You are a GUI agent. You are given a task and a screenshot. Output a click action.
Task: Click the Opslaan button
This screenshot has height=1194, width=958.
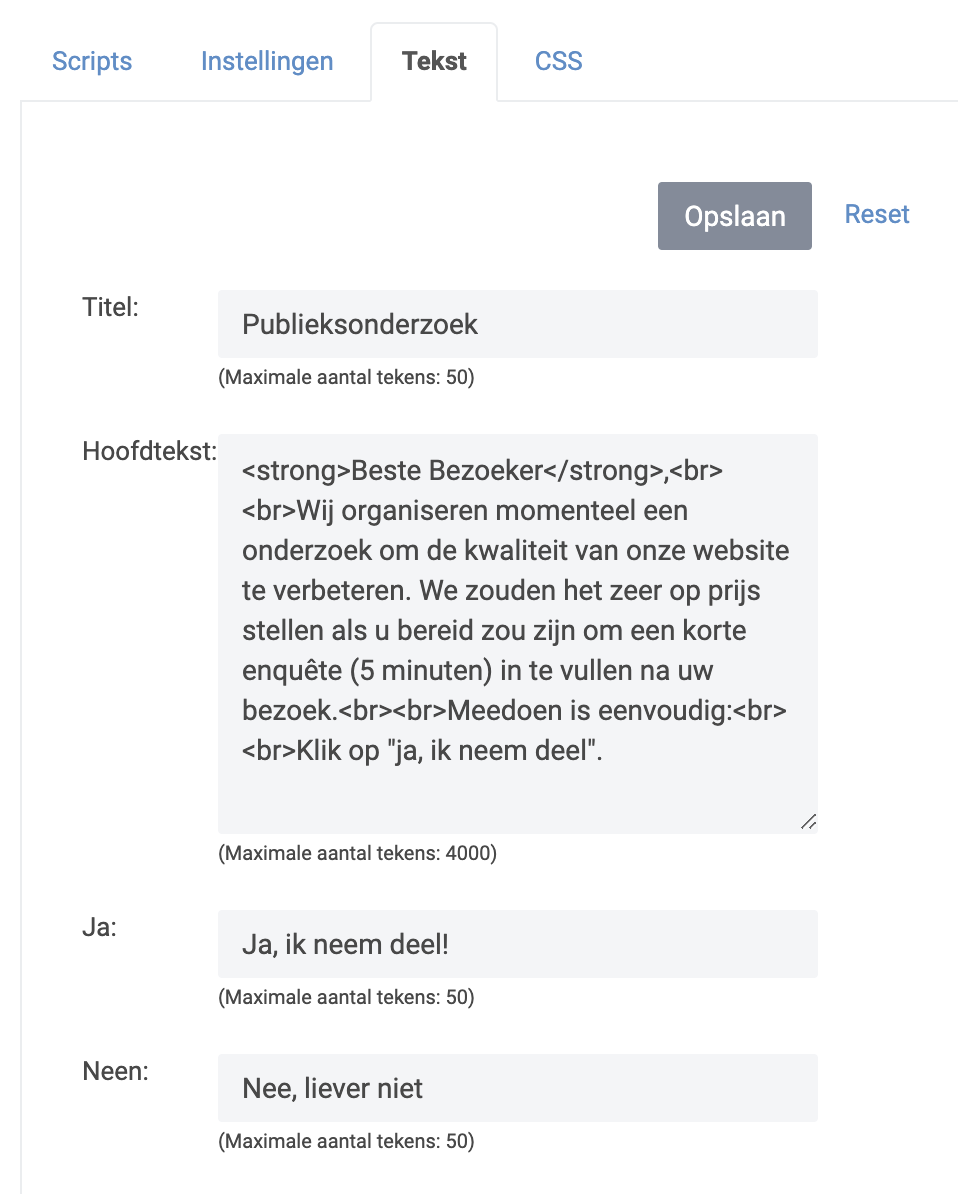(x=735, y=215)
